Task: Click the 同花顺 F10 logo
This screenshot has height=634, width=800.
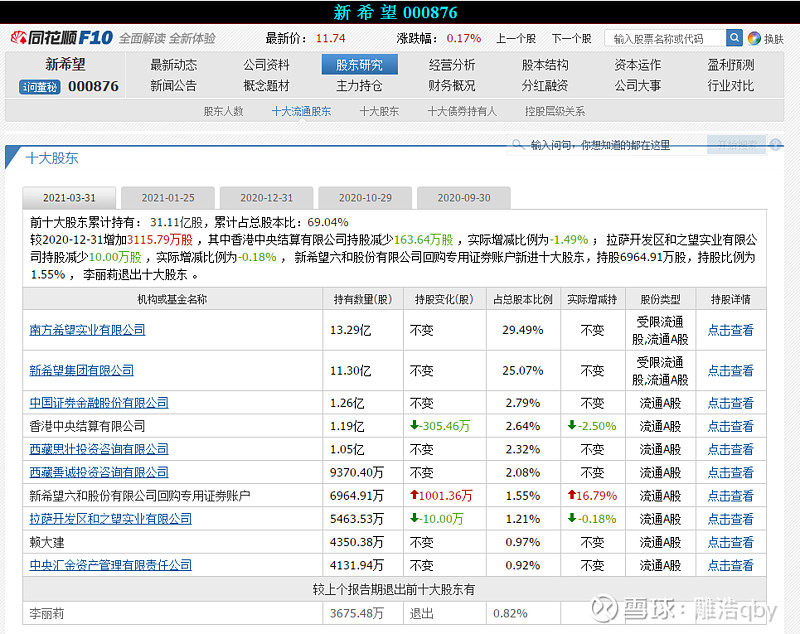Action: click(62, 38)
